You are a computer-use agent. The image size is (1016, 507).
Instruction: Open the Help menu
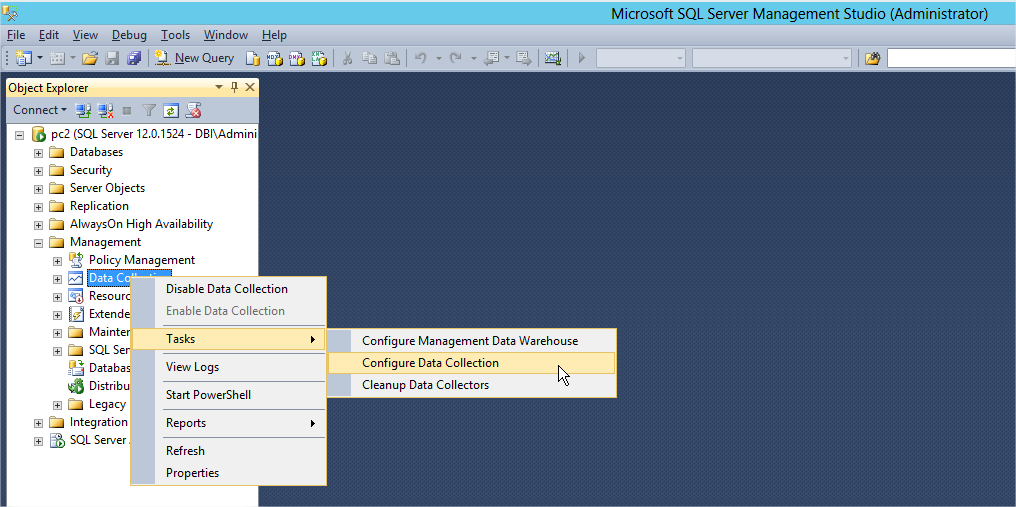tap(274, 35)
